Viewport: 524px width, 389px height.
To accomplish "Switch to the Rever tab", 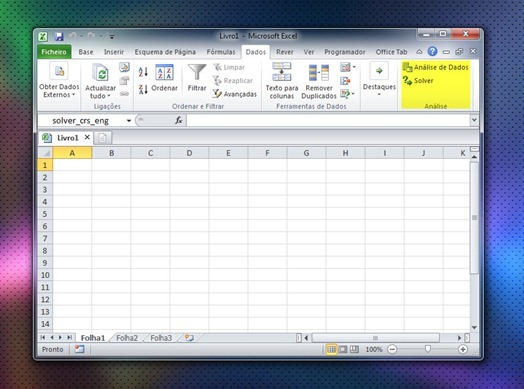I will click(285, 52).
